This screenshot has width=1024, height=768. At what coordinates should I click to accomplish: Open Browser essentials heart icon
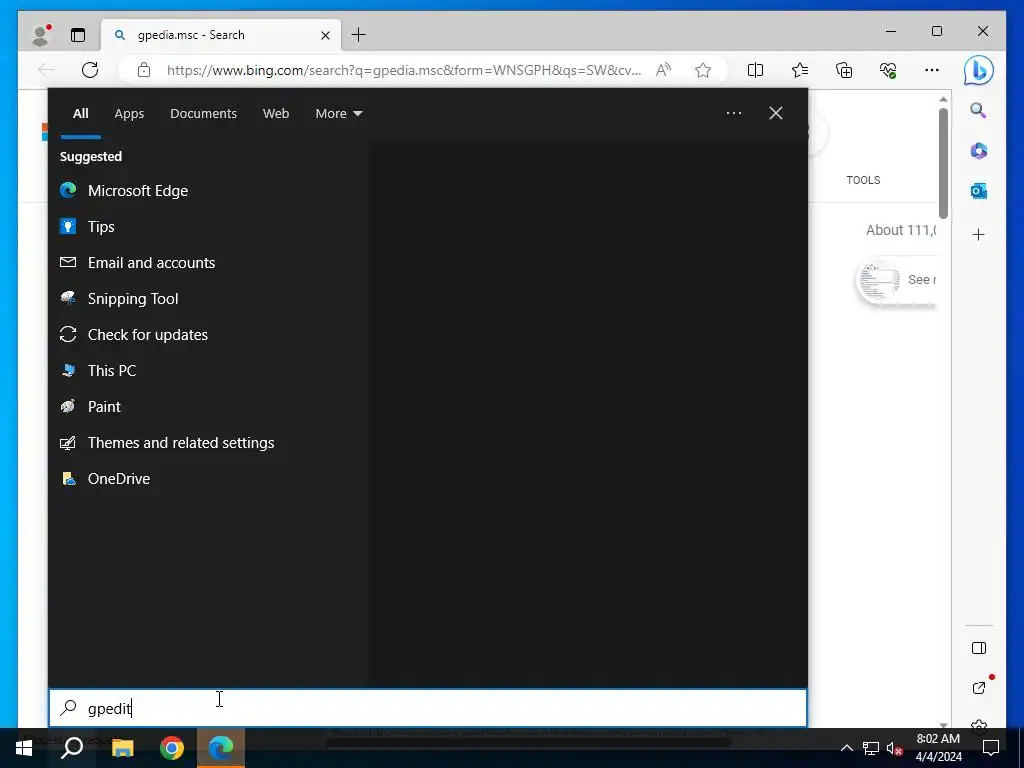[888, 70]
